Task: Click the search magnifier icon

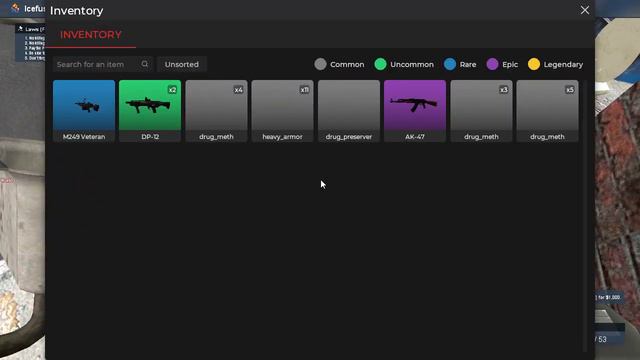Action: tap(145, 64)
